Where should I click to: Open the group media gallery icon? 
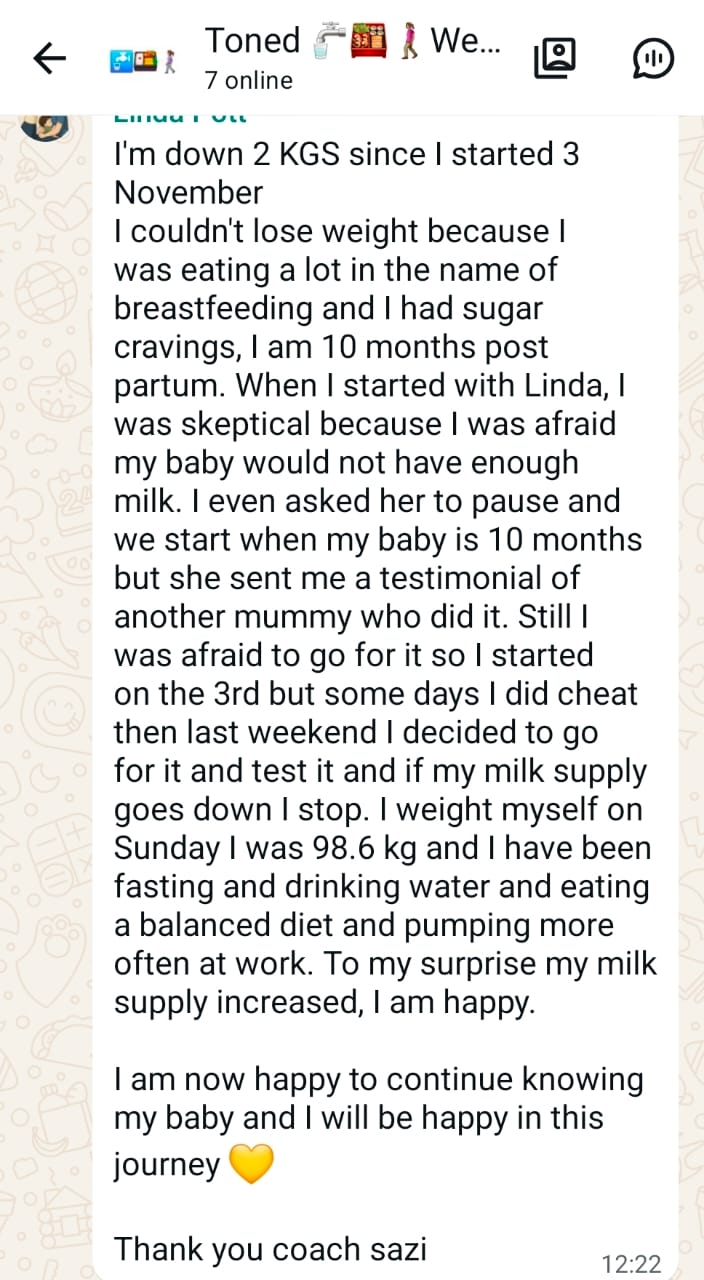(555, 59)
